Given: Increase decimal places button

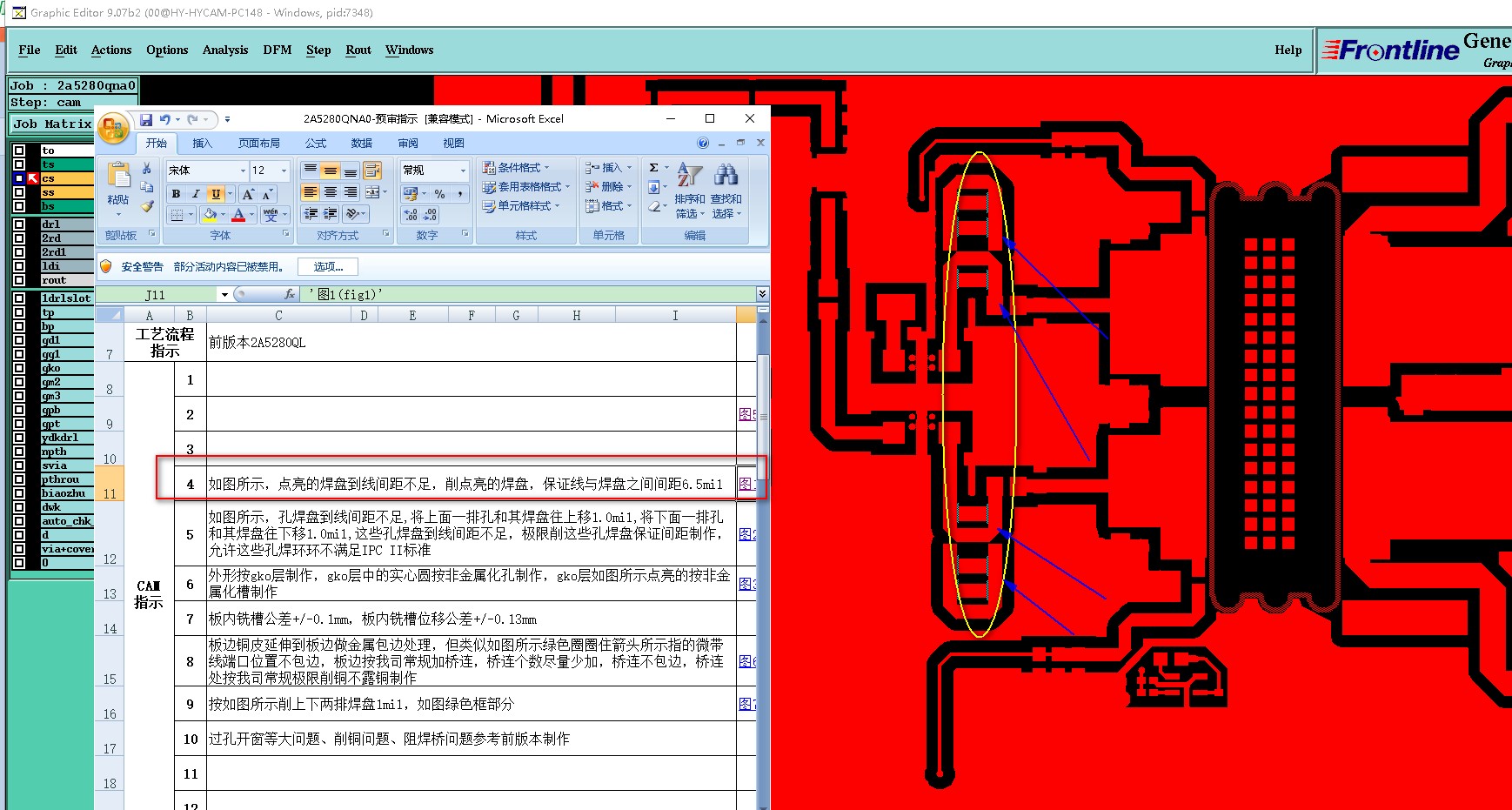Looking at the screenshot, I should (x=411, y=214).
